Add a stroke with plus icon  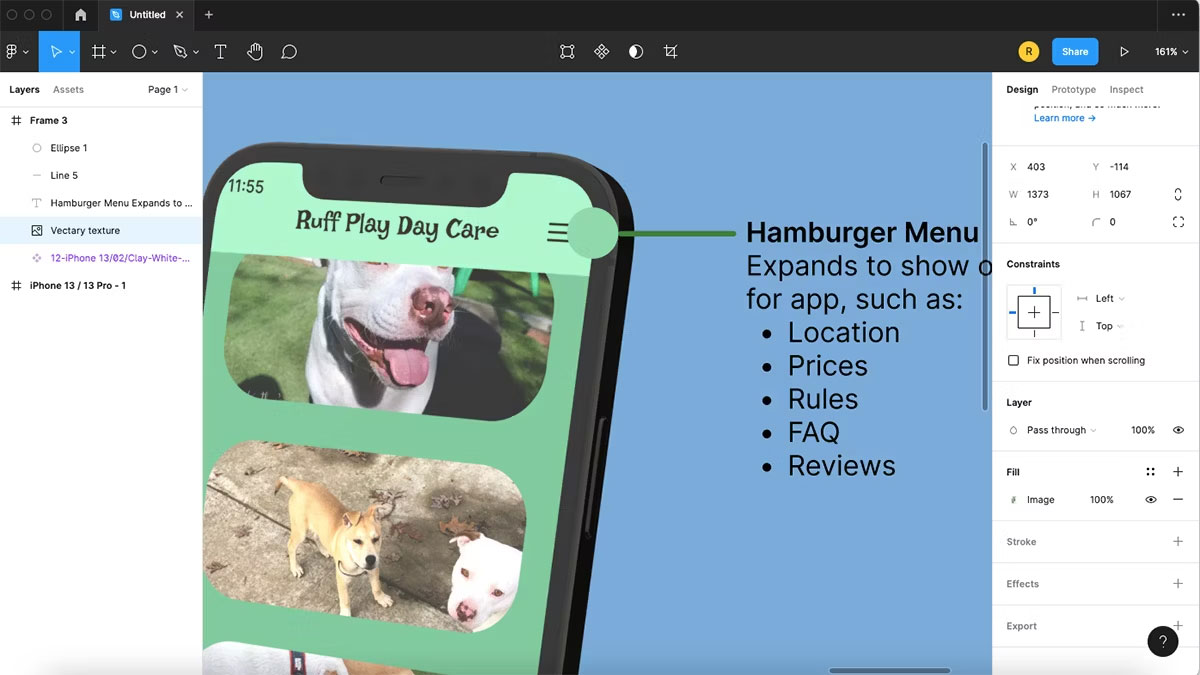(1178, 542)
